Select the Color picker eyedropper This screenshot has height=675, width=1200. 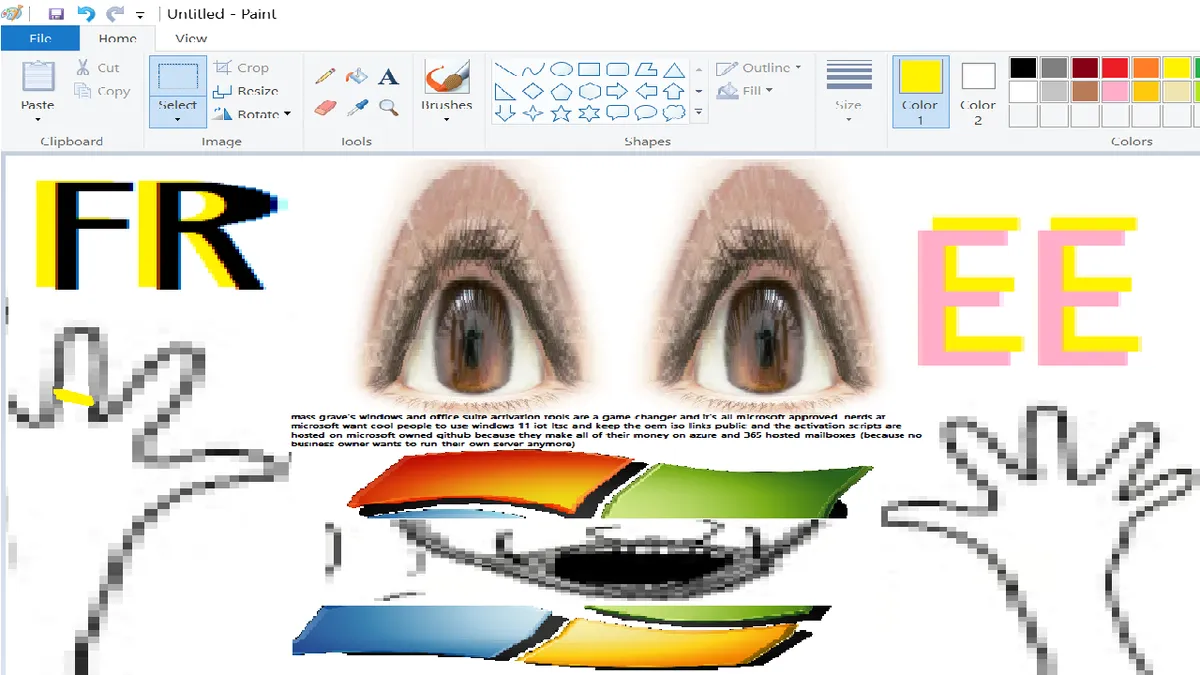click(356, 107)
